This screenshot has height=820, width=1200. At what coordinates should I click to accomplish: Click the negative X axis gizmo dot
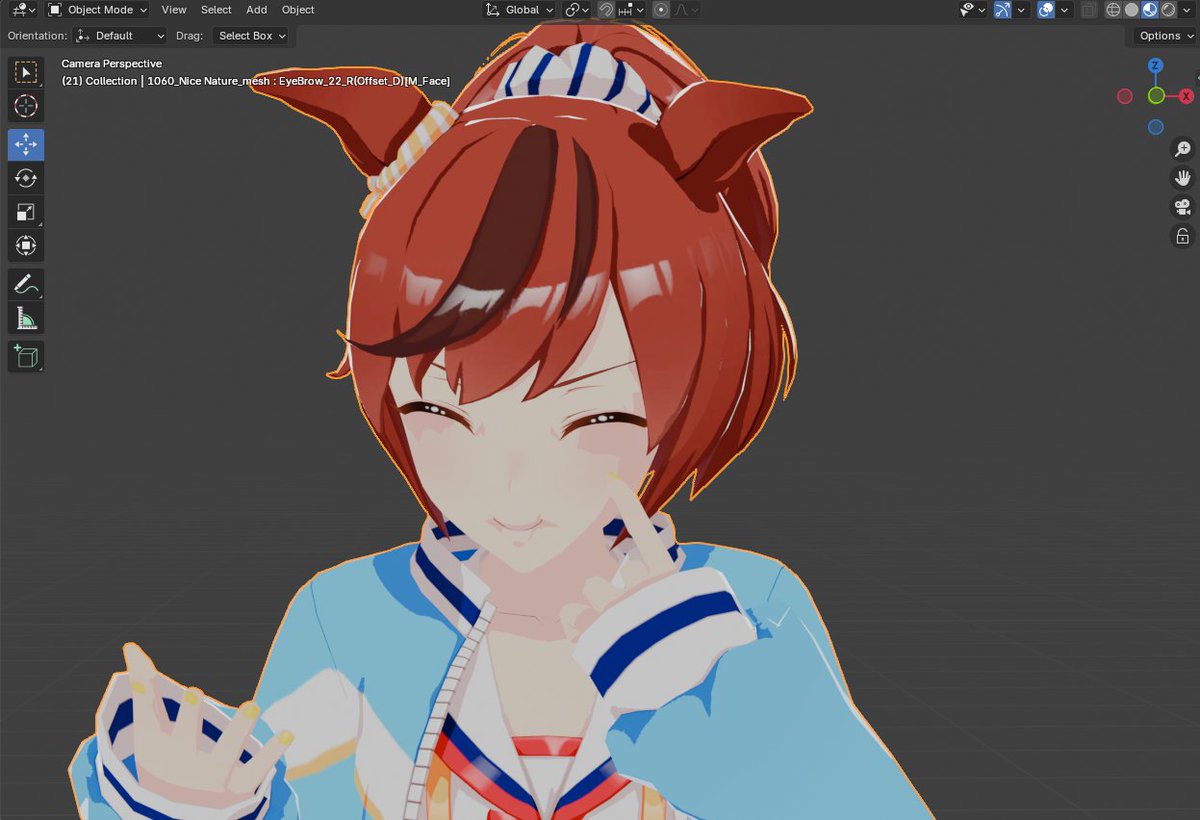[x=1125, y=96]
